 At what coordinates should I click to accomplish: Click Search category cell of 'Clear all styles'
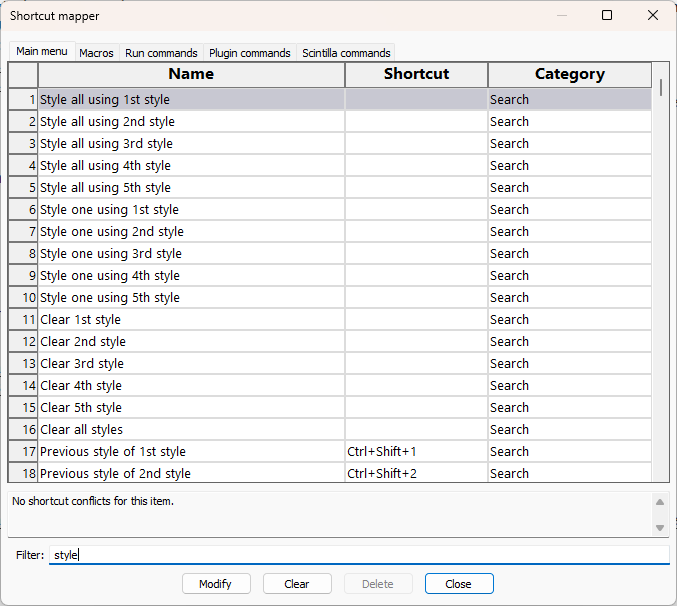(569, 430)
